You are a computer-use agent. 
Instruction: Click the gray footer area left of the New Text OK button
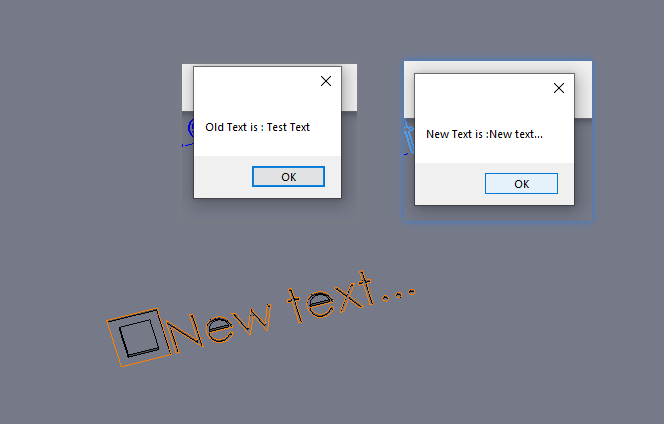click(450, 184)
